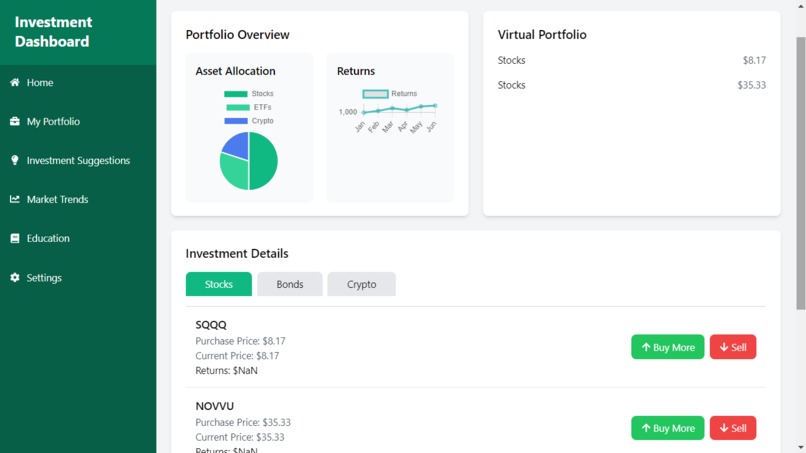This screenshot has height=453, width=806.
Task: Click the Investment Suggestions lightbulb icon
Action: (x=14, y=160)
